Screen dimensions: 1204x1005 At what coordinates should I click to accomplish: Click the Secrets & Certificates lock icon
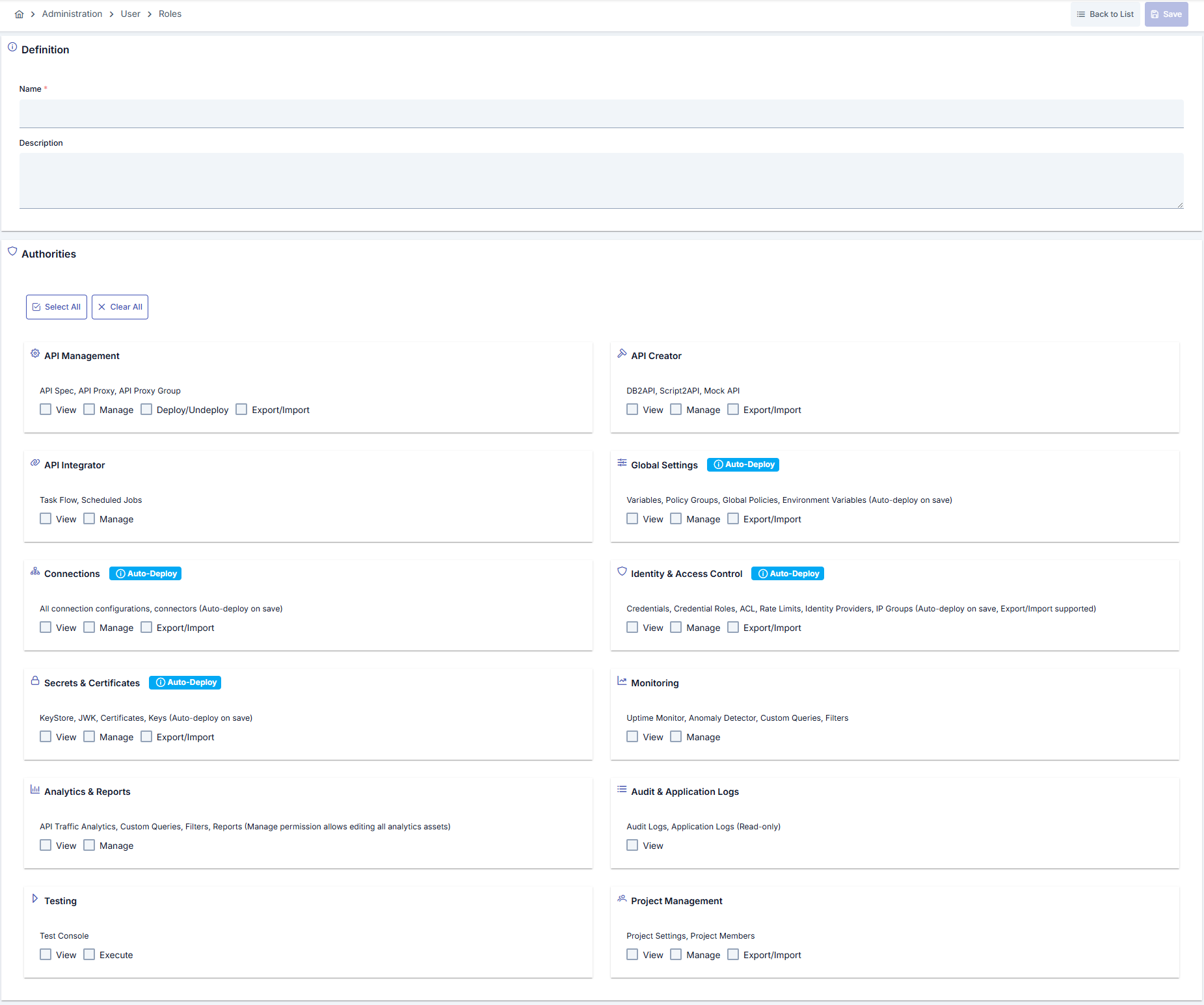(35, 680)
